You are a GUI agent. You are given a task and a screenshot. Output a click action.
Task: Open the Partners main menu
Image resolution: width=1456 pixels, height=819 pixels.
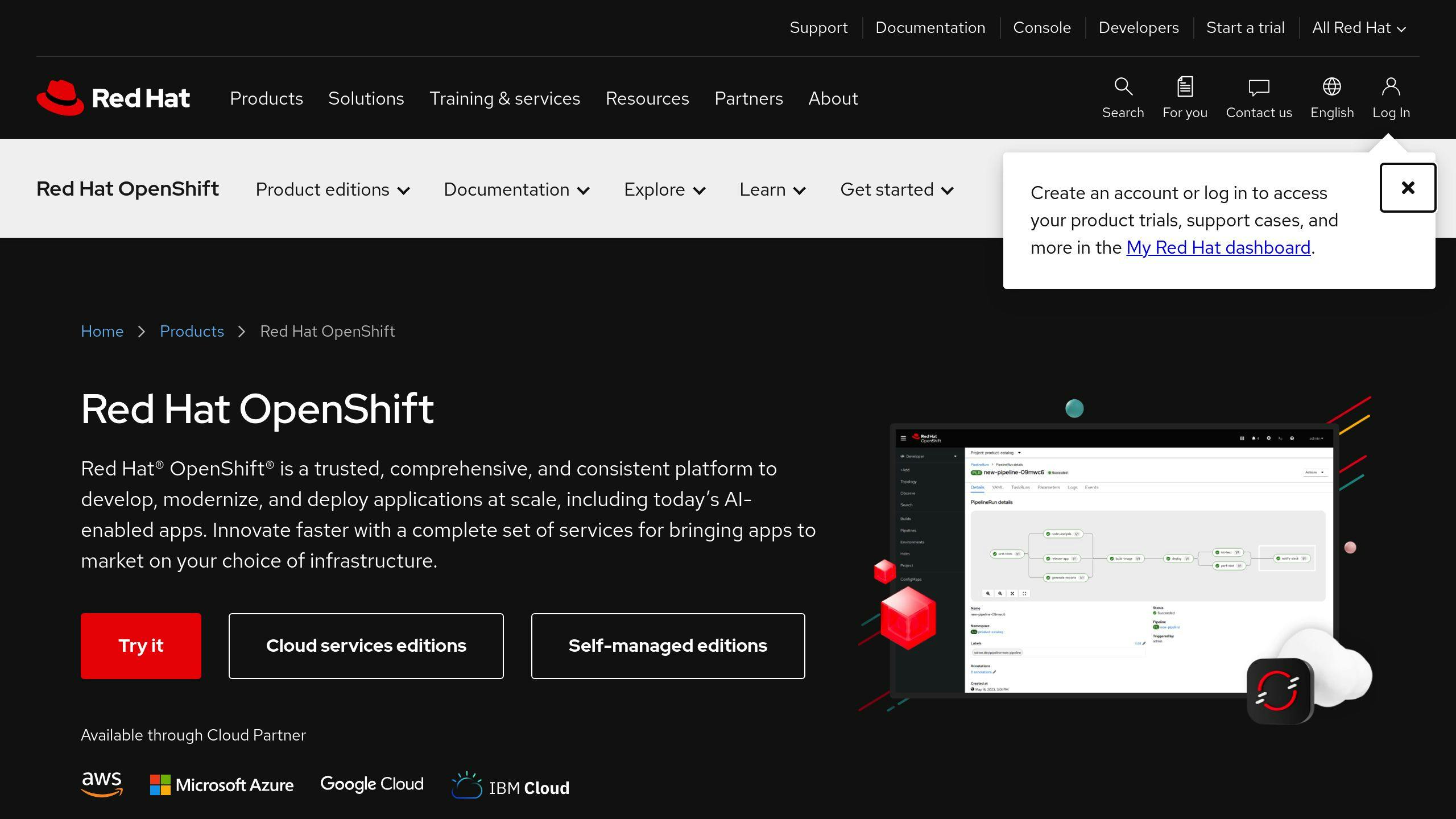[748, 98]
